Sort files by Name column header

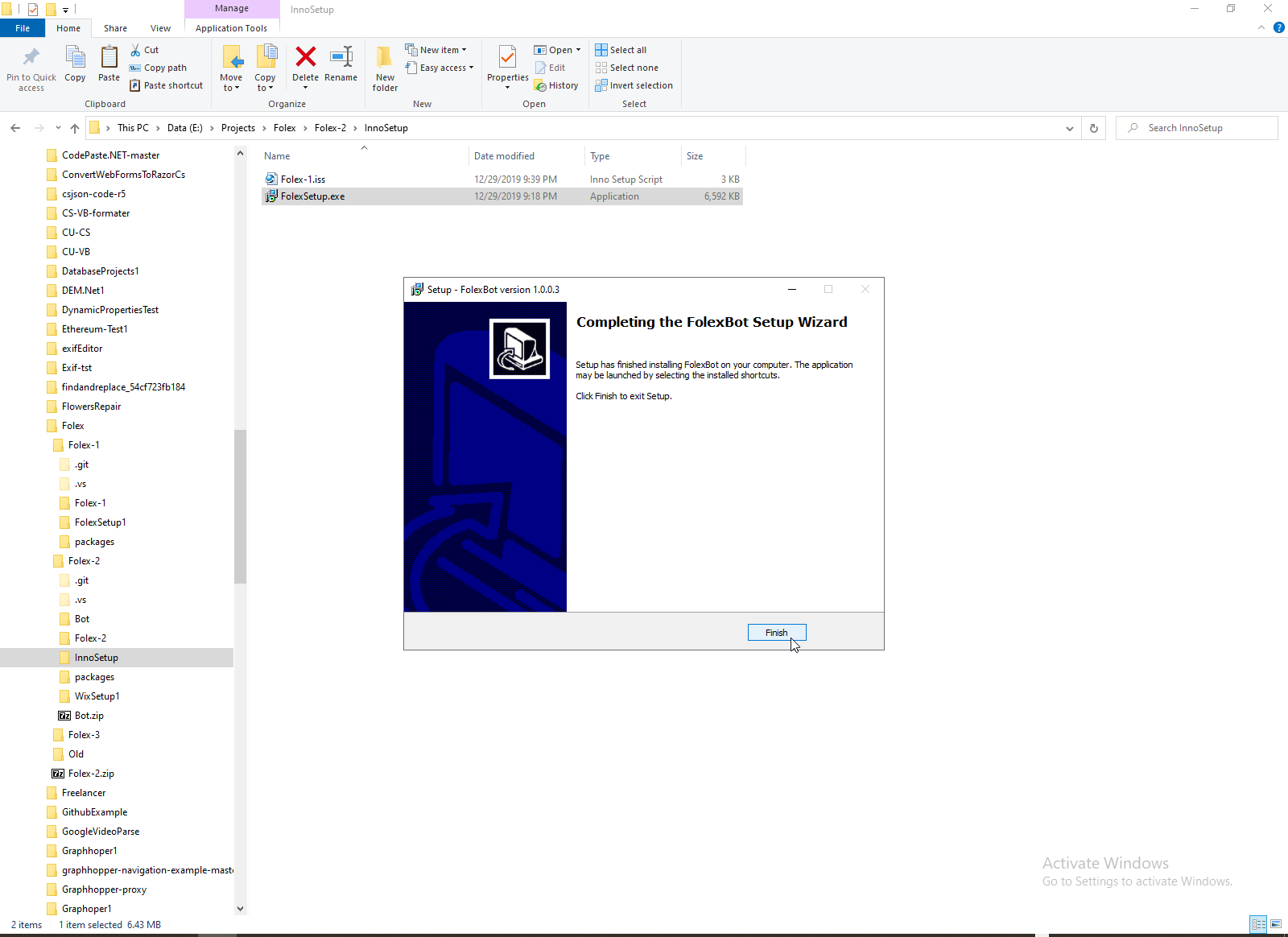coord(364,156)
